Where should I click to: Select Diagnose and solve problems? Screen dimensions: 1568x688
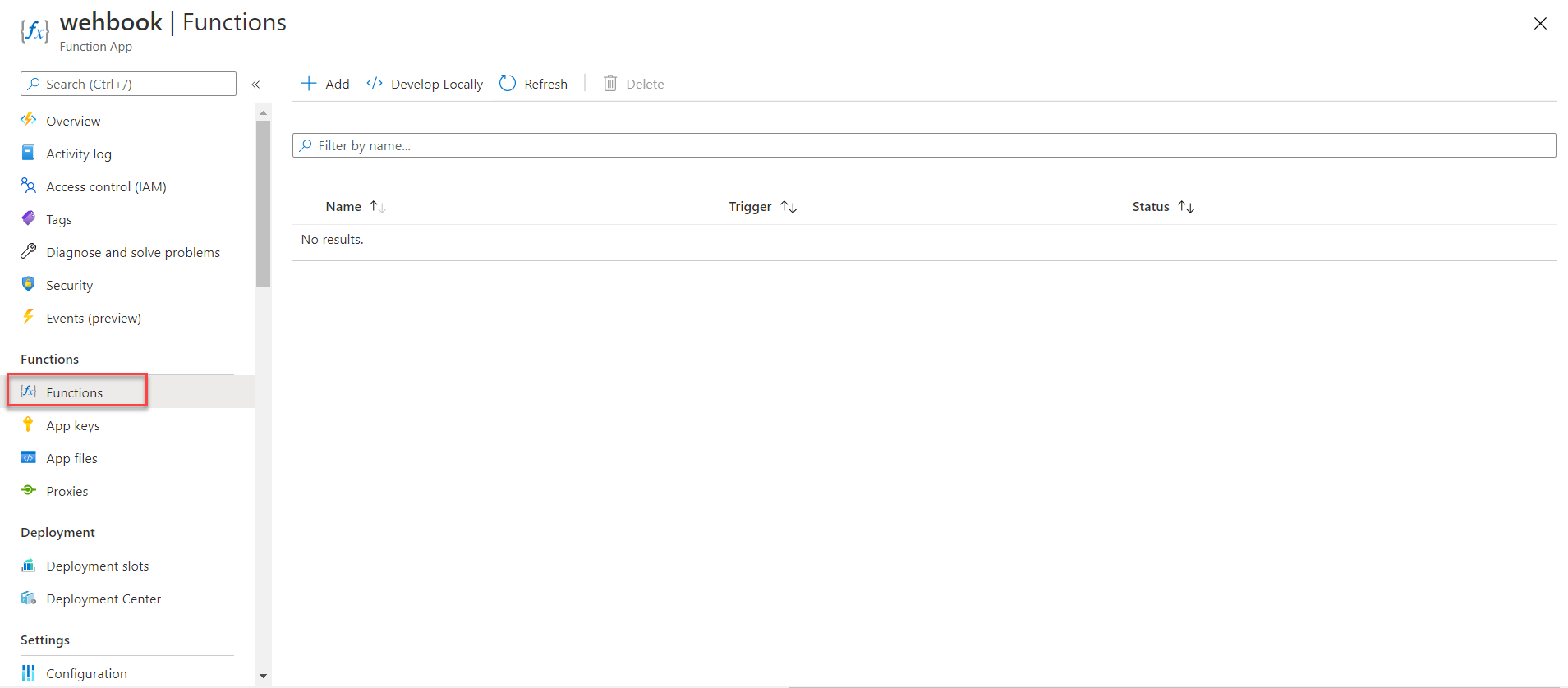tap(131, 252)
